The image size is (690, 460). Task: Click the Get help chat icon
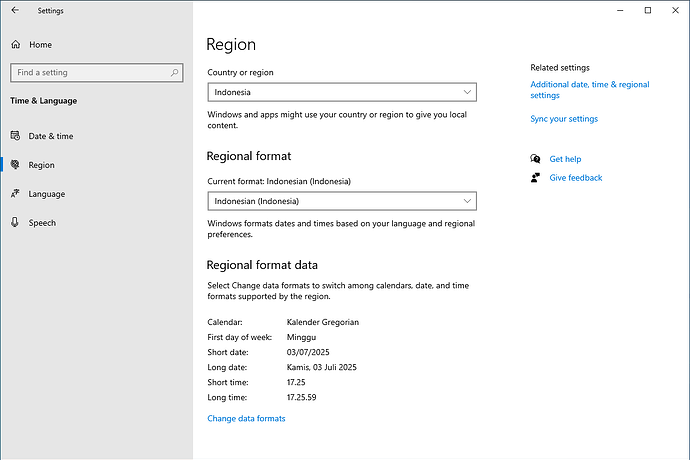(x=535, y=159)
